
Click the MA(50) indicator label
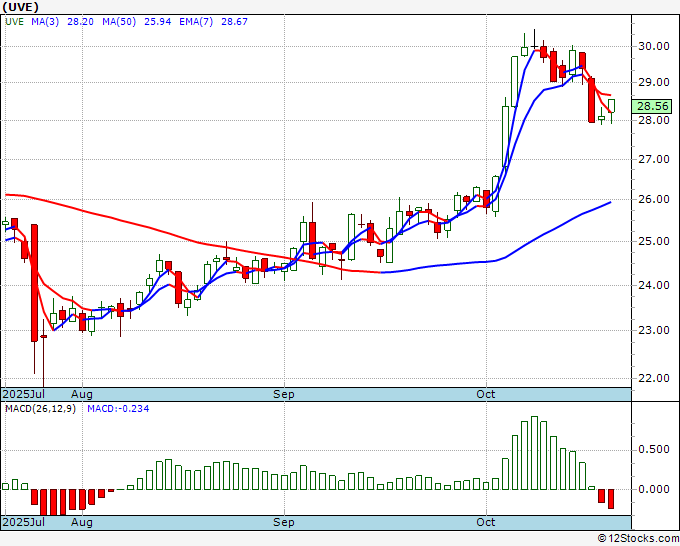point(119,22)
